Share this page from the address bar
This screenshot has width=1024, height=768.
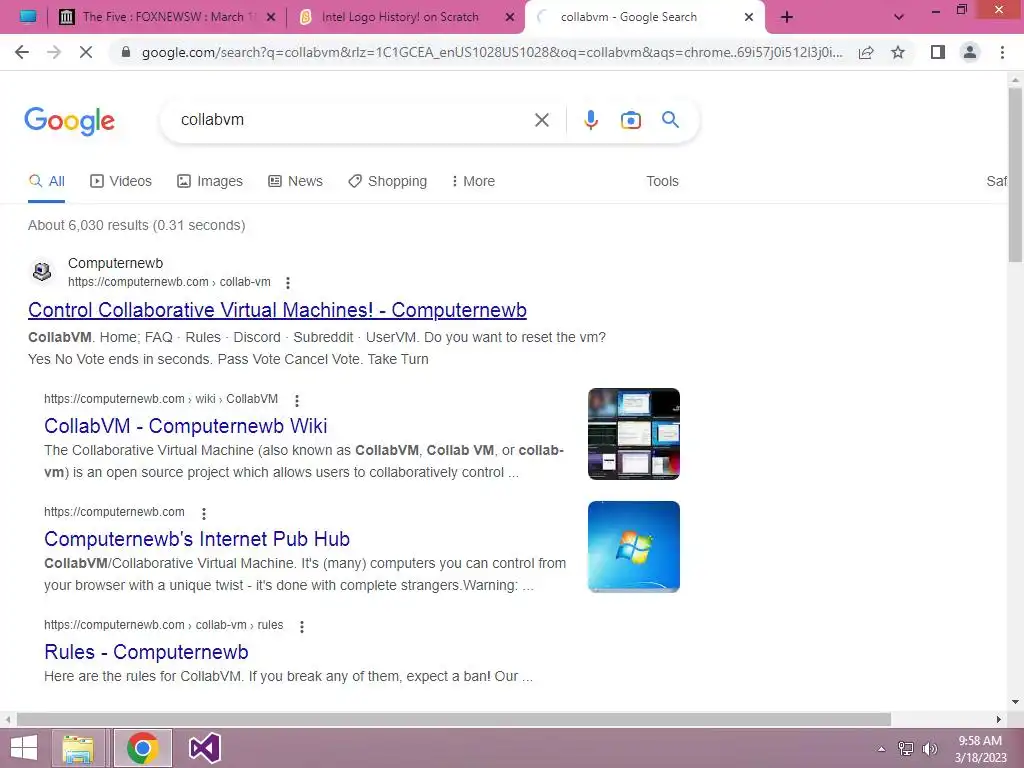tap(866, 52)
